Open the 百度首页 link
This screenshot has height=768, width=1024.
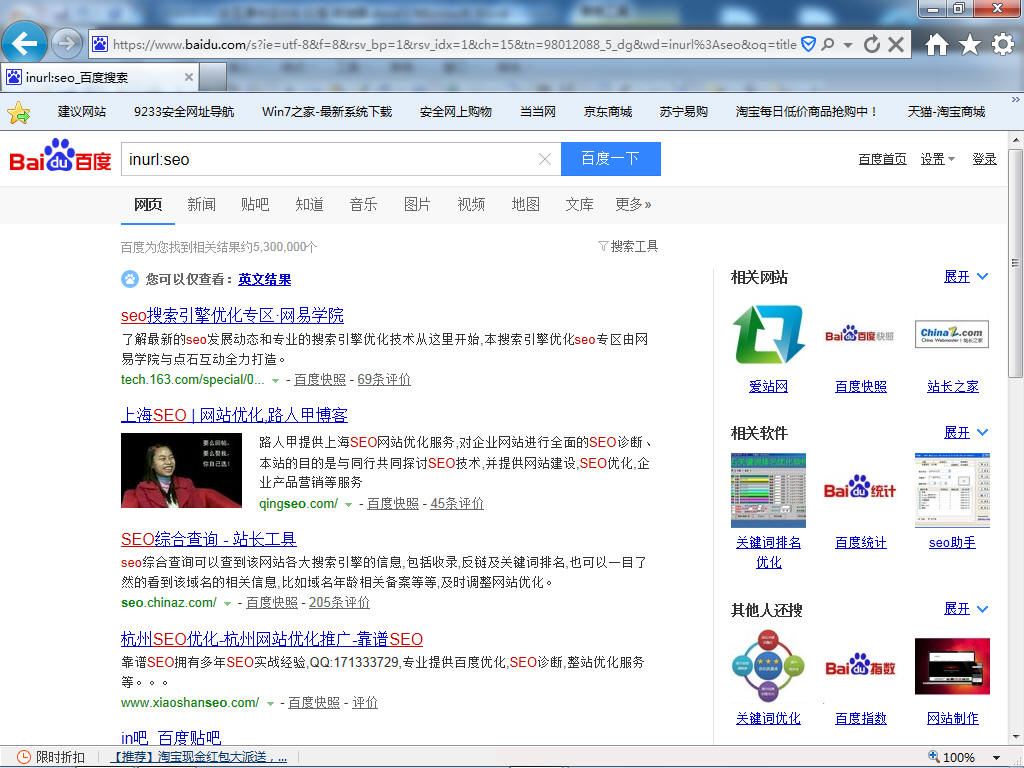pyautogui.click(x=882, y=159)
